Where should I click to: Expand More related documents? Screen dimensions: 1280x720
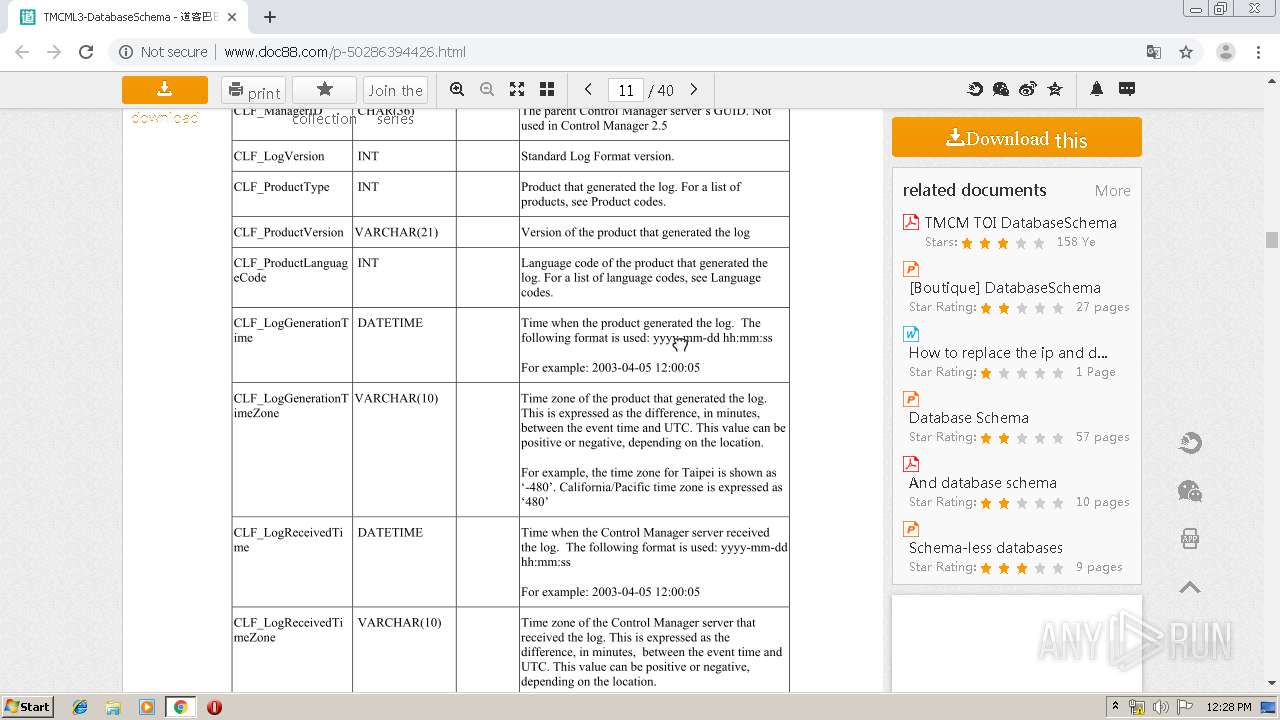1112,190
